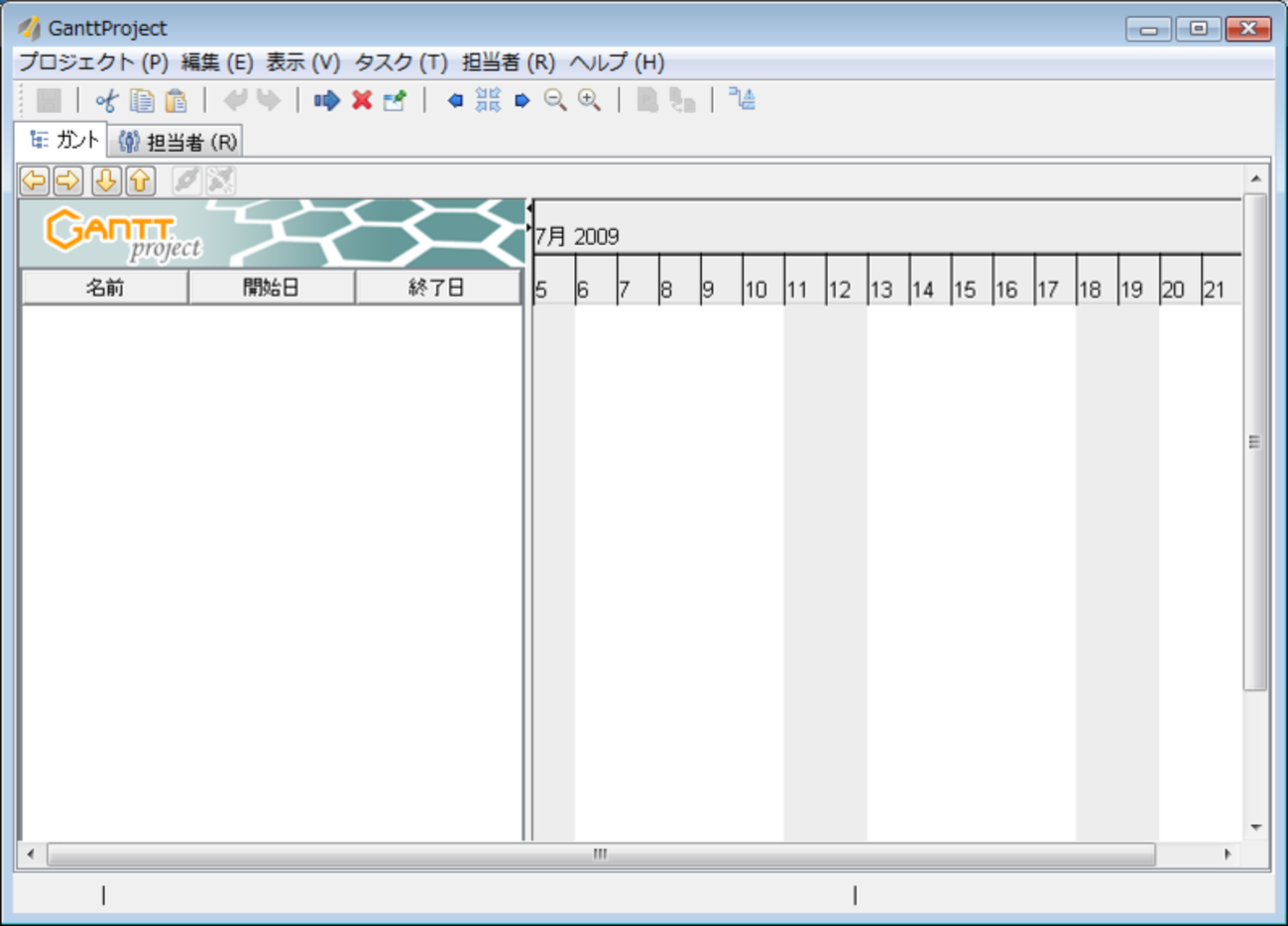Open task properties with the pin icon
Image resolution: width=1288 pixels, height=926 pixels.
click(395, 100)
